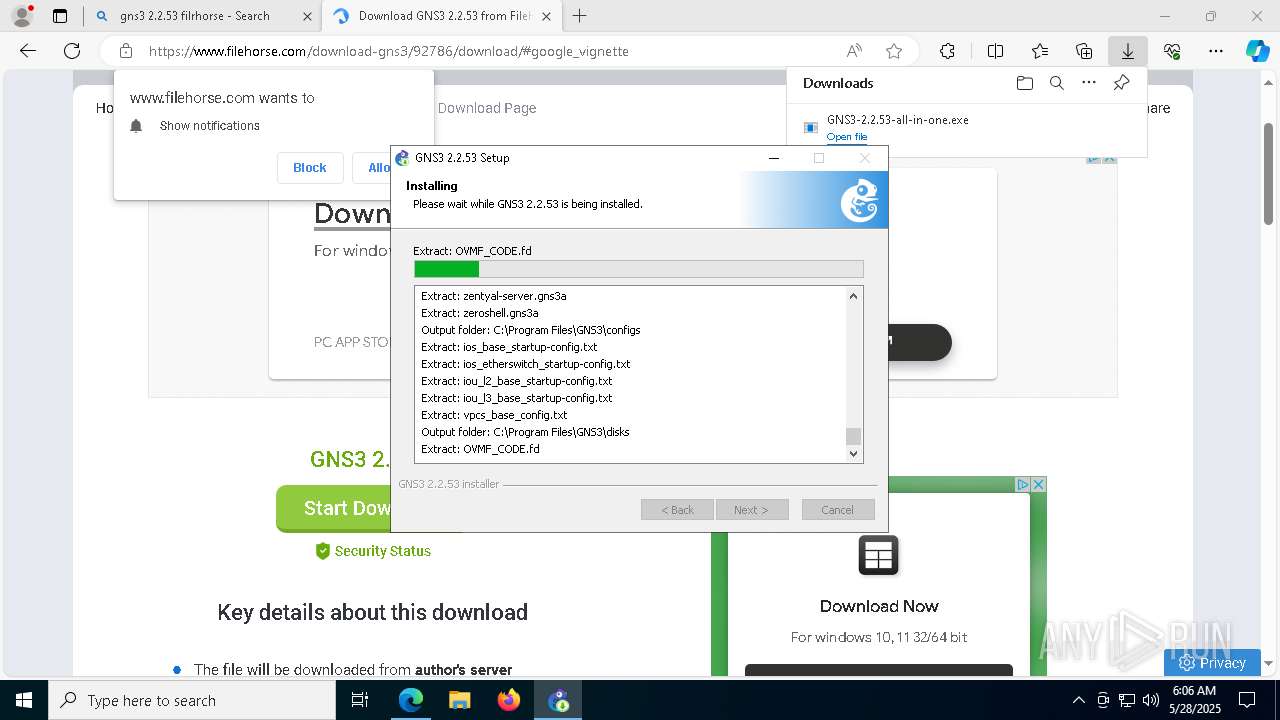Open the Copilot sidebar icon

(x=1258, y=51)
